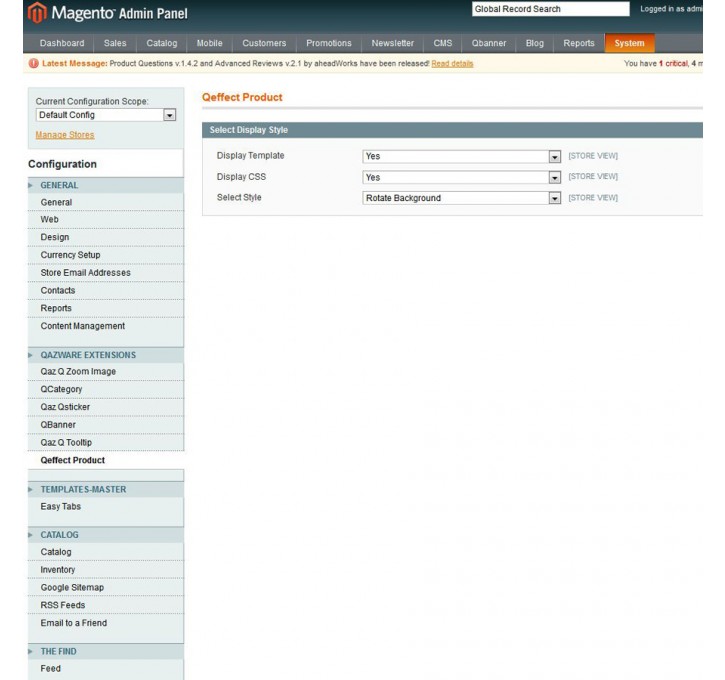Click the Display Template field label

251,156
